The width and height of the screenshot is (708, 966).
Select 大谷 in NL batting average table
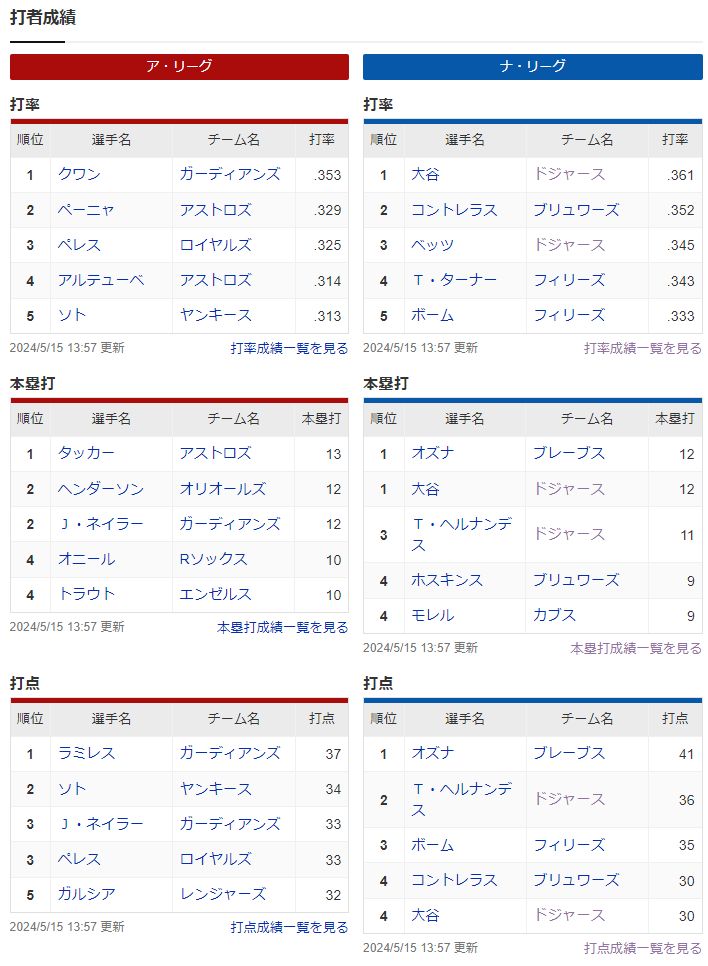point(425,174)
